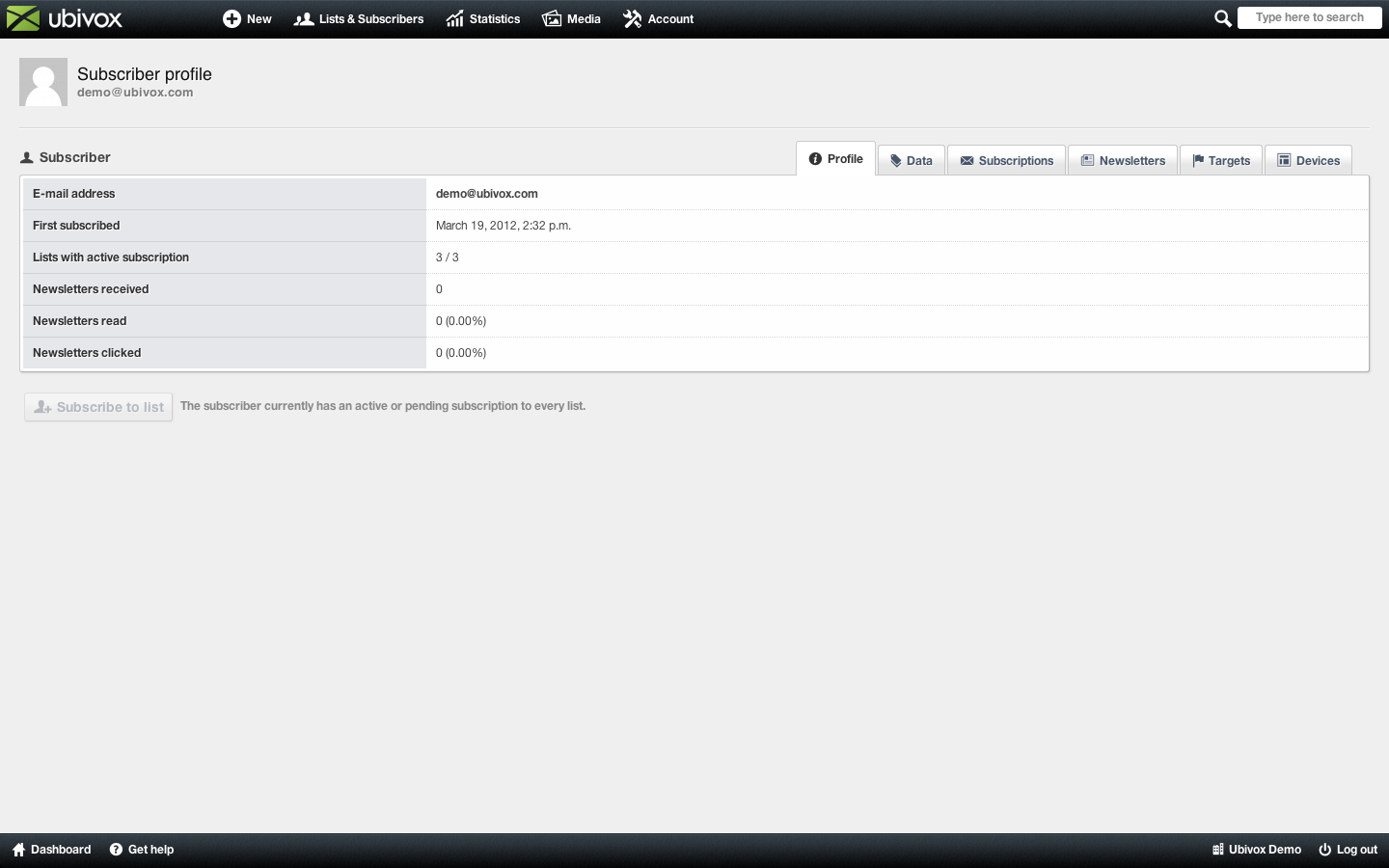This screenshot has width=1389, height=868.
Task: Click the 'March 19, 2012, 2:32 p.m.' value
Action: coord(504,226)
